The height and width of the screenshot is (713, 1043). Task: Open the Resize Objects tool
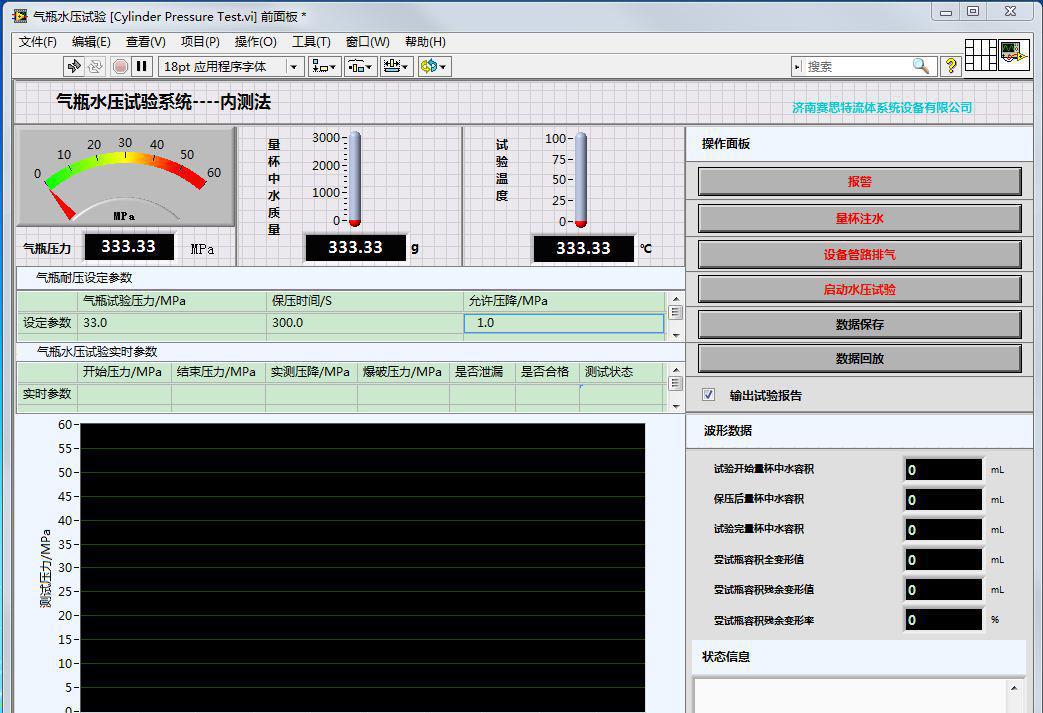pos(396,67)
